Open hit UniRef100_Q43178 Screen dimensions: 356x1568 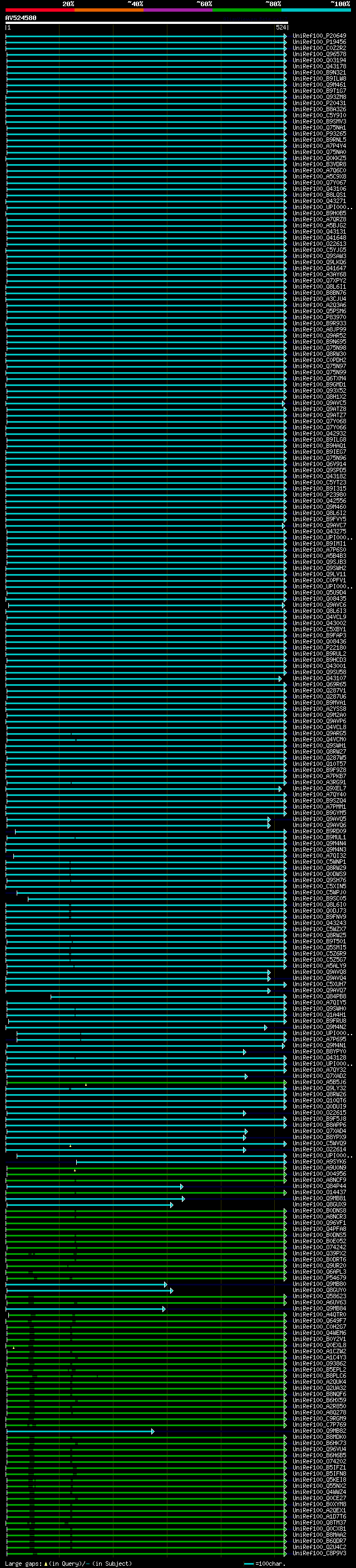[319, 66]
